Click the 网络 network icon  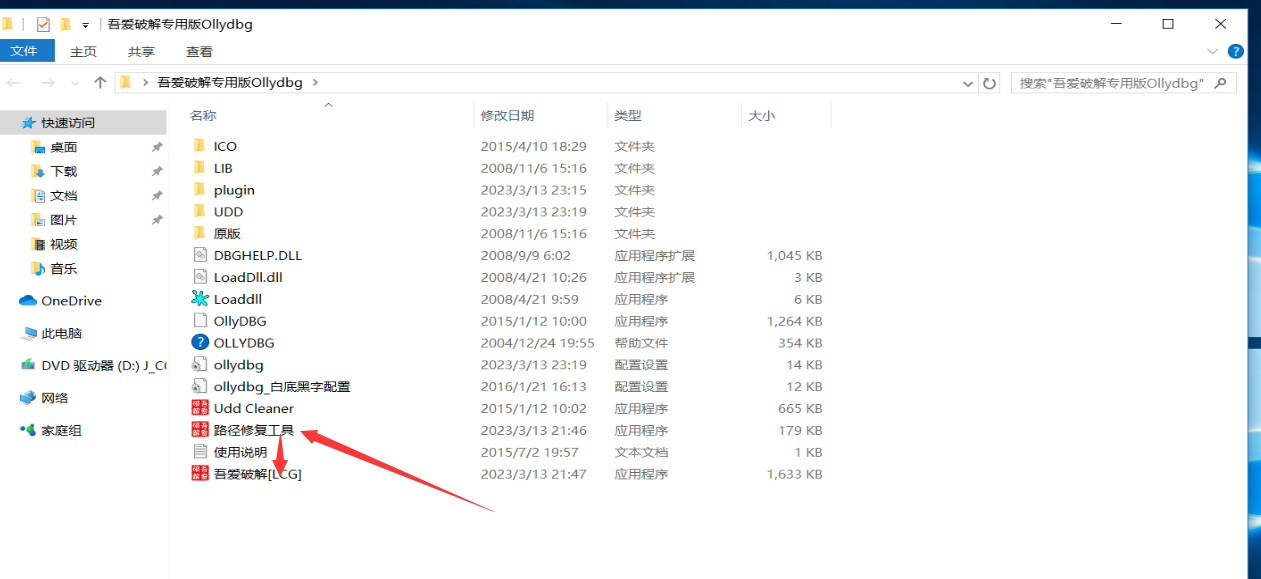[x=28, y=398]
